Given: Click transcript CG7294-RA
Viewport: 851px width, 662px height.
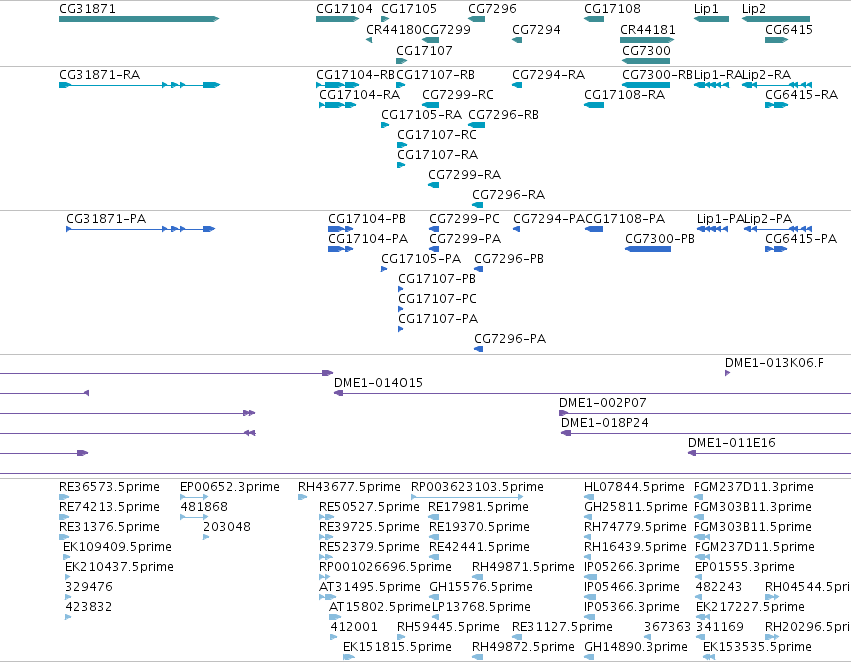Looking at the screenshot, I should 517,85.
